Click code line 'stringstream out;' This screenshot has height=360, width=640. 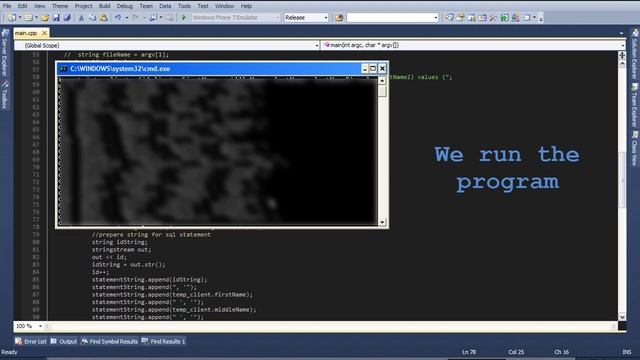pos(121,249)
